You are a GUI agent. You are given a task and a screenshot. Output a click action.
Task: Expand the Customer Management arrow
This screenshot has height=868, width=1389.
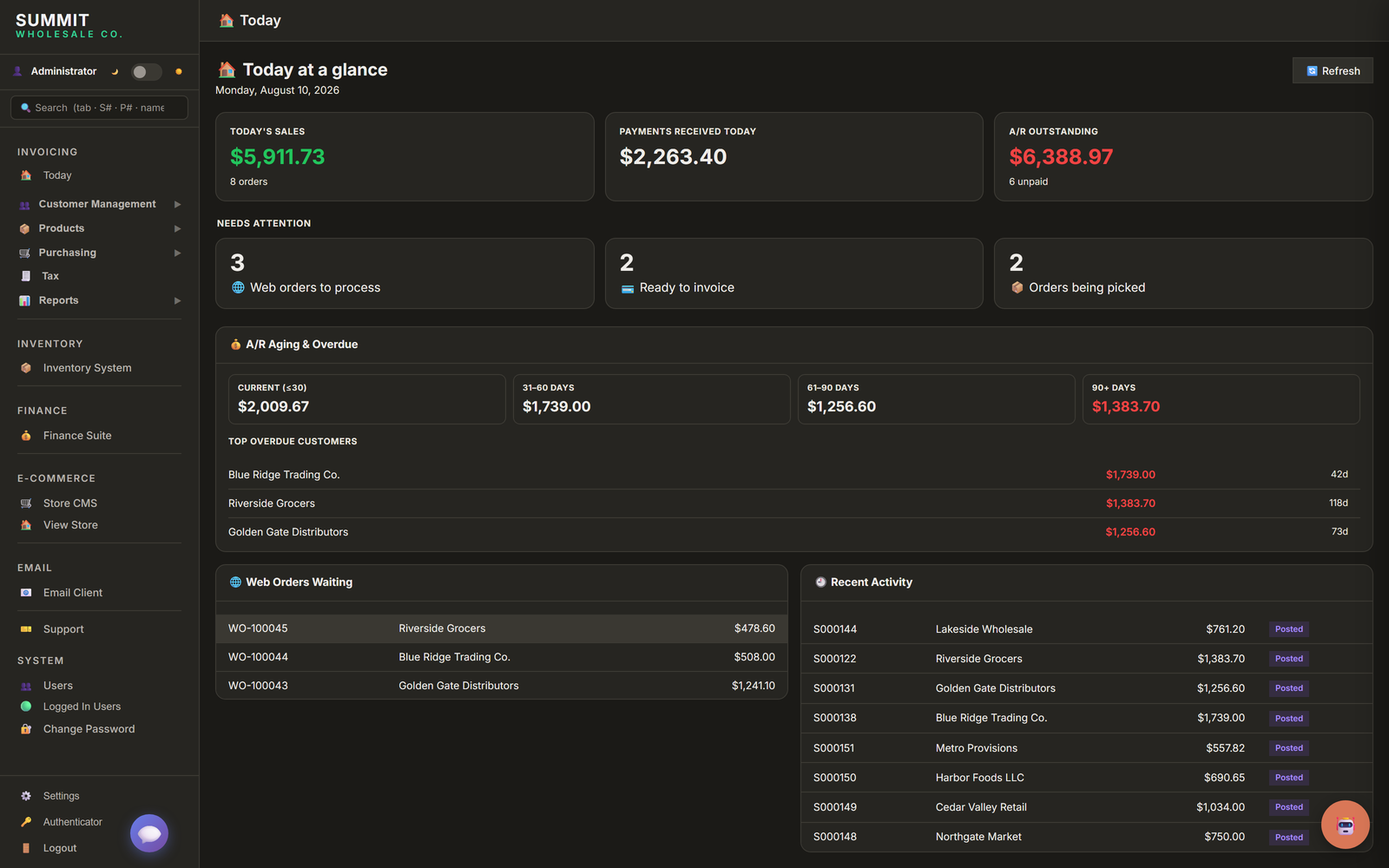coord(177,205)
